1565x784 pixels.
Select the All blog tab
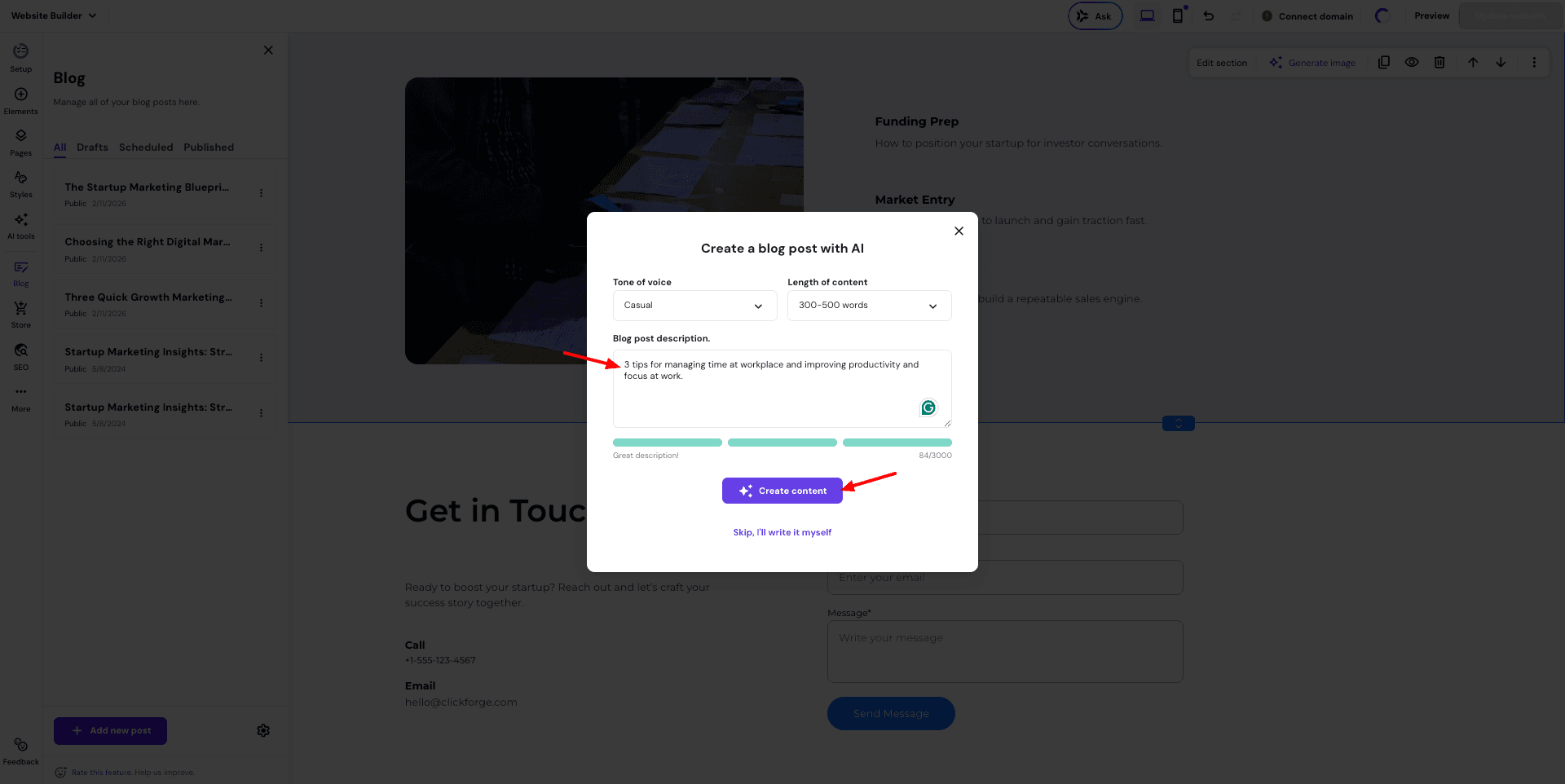pos(60,148)
